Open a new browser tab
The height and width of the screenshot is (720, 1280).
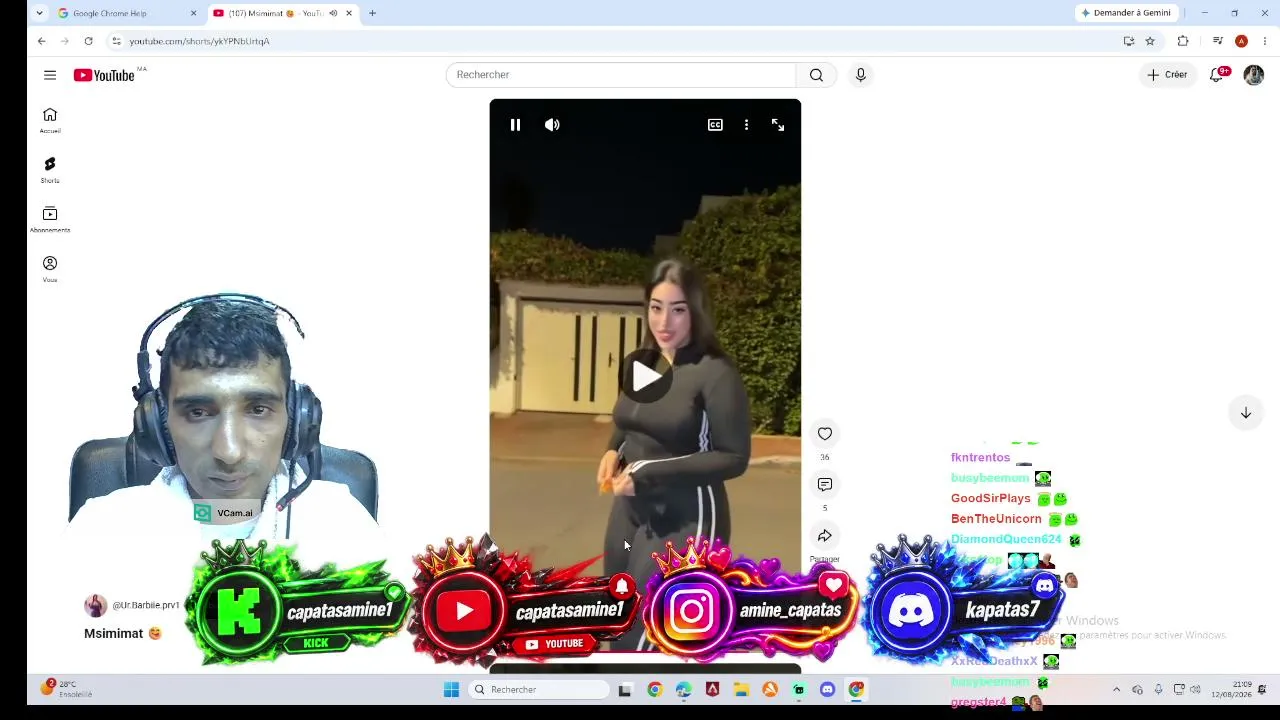(x=372, y=13)
